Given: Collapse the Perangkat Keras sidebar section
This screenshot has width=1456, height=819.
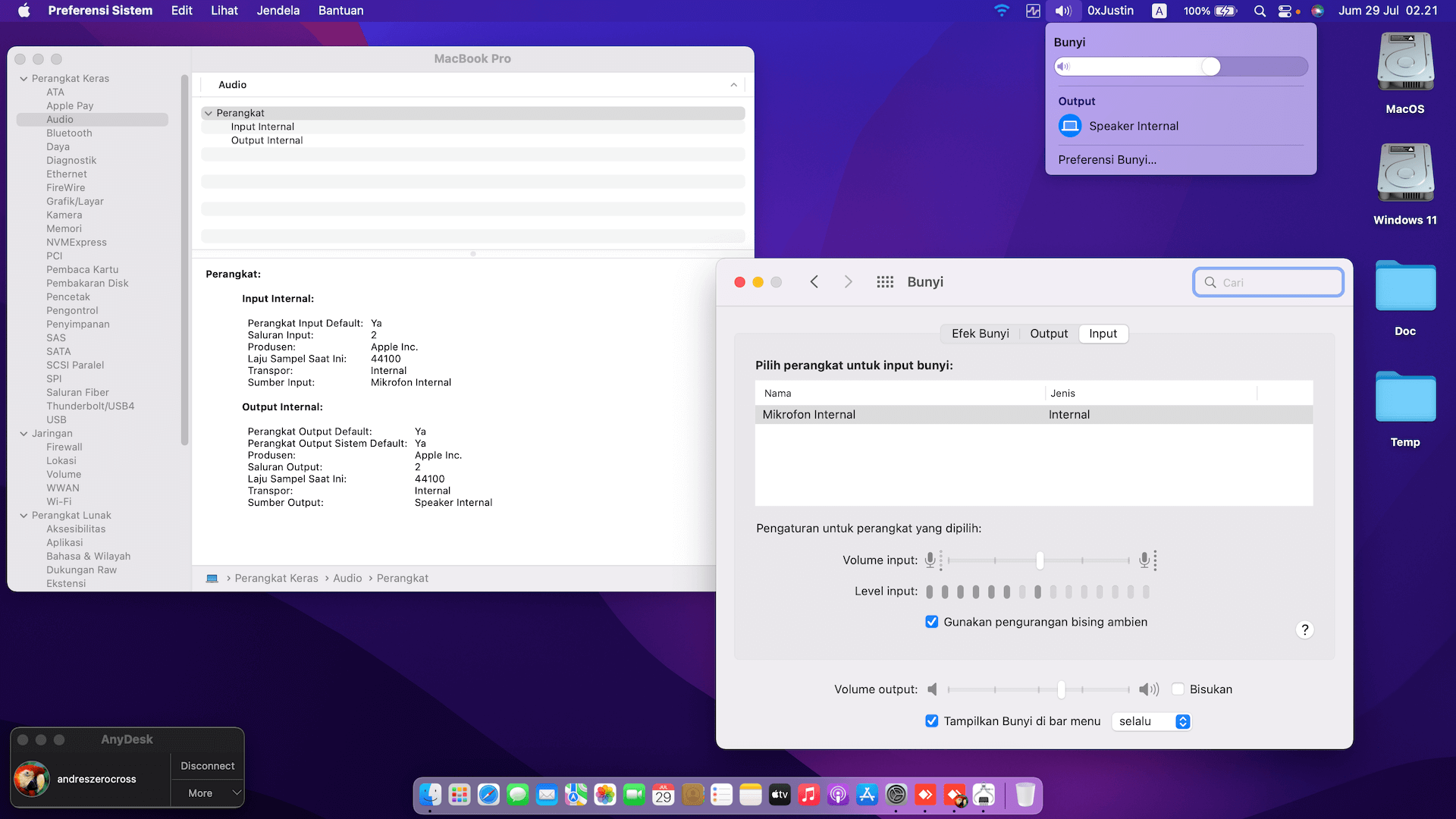Looking at the screenshot, I should point(24,79).
